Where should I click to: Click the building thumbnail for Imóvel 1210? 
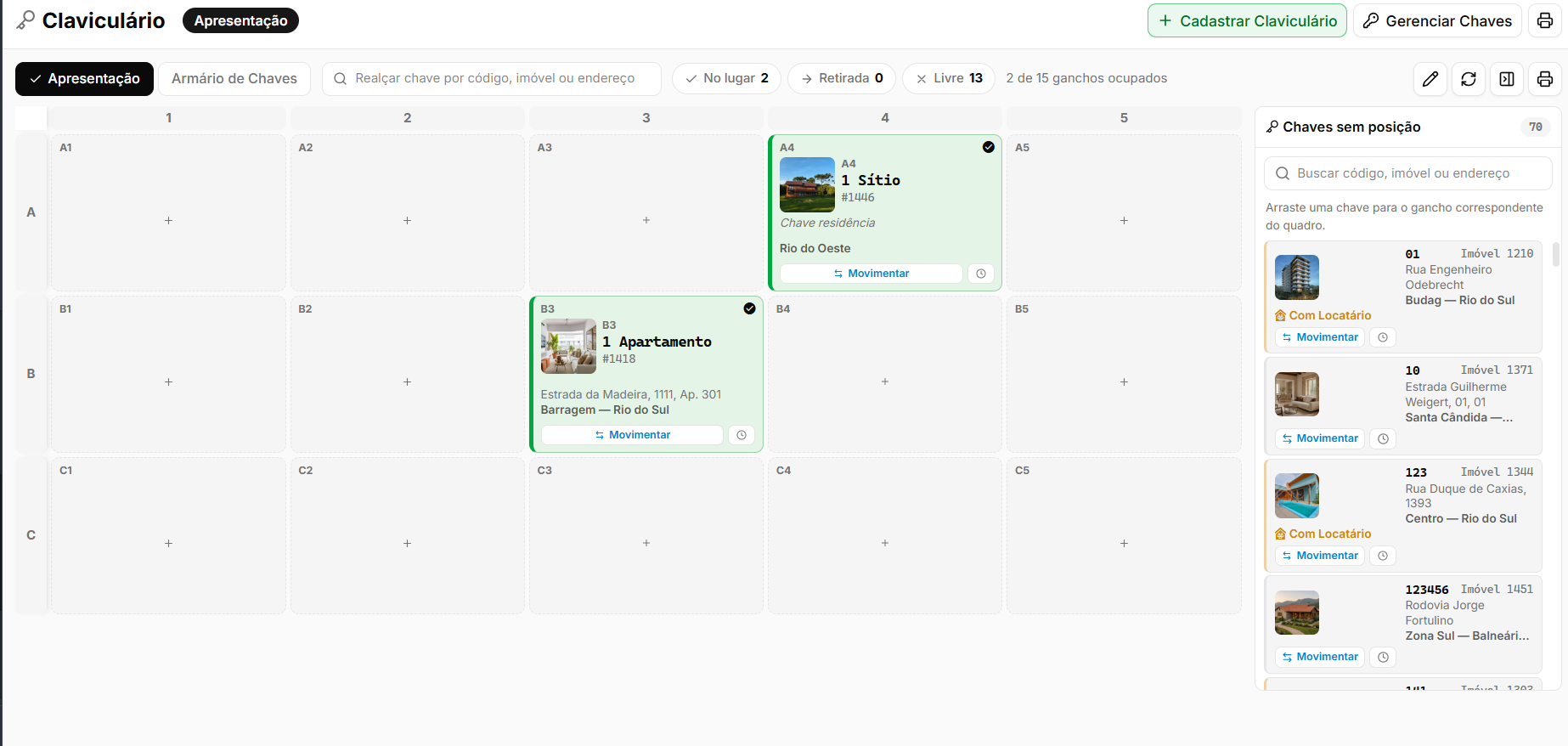point(1297,277)
